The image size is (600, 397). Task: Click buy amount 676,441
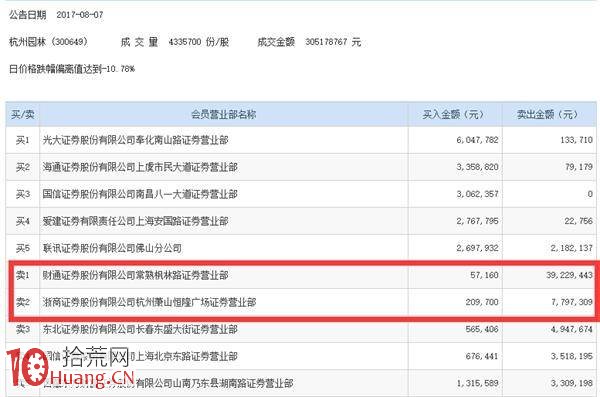click(x=482, y=356)
